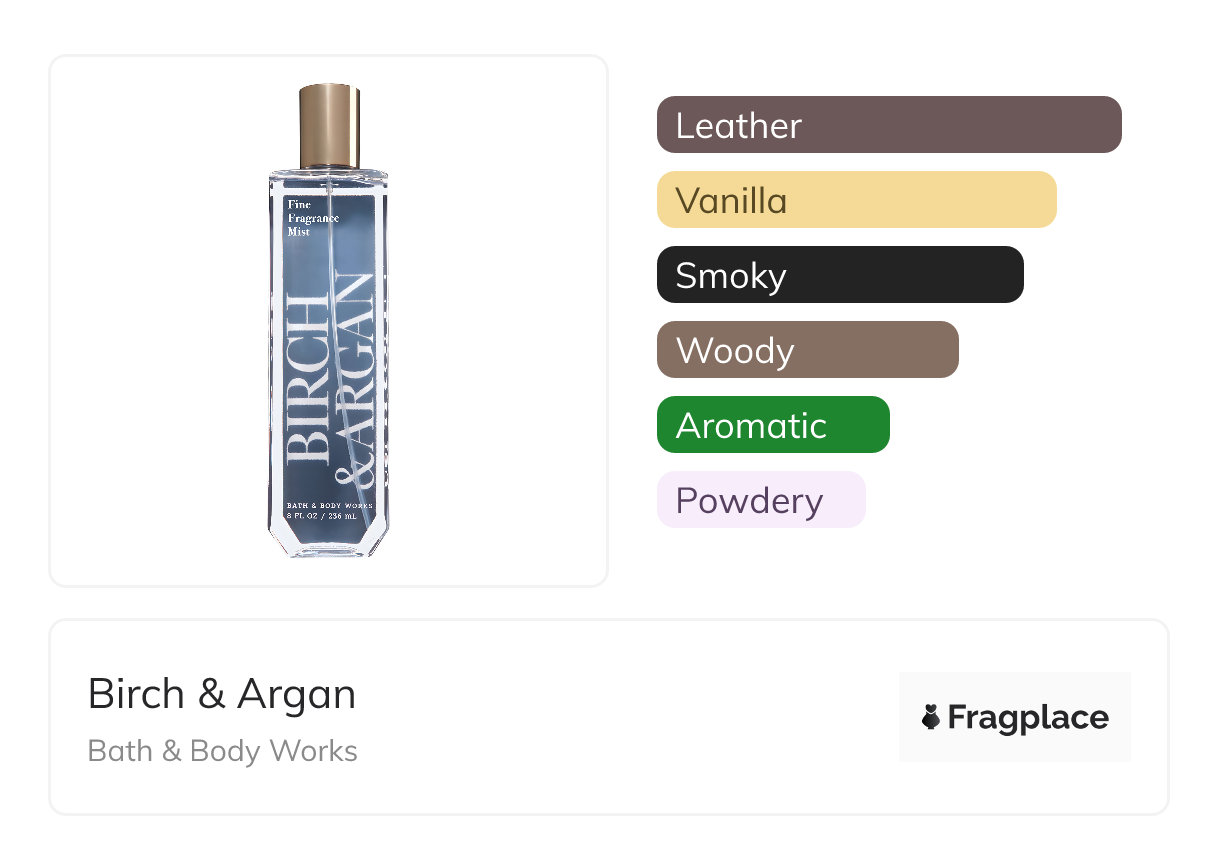Select the Smoky accord bar

[x=840, y=275]
